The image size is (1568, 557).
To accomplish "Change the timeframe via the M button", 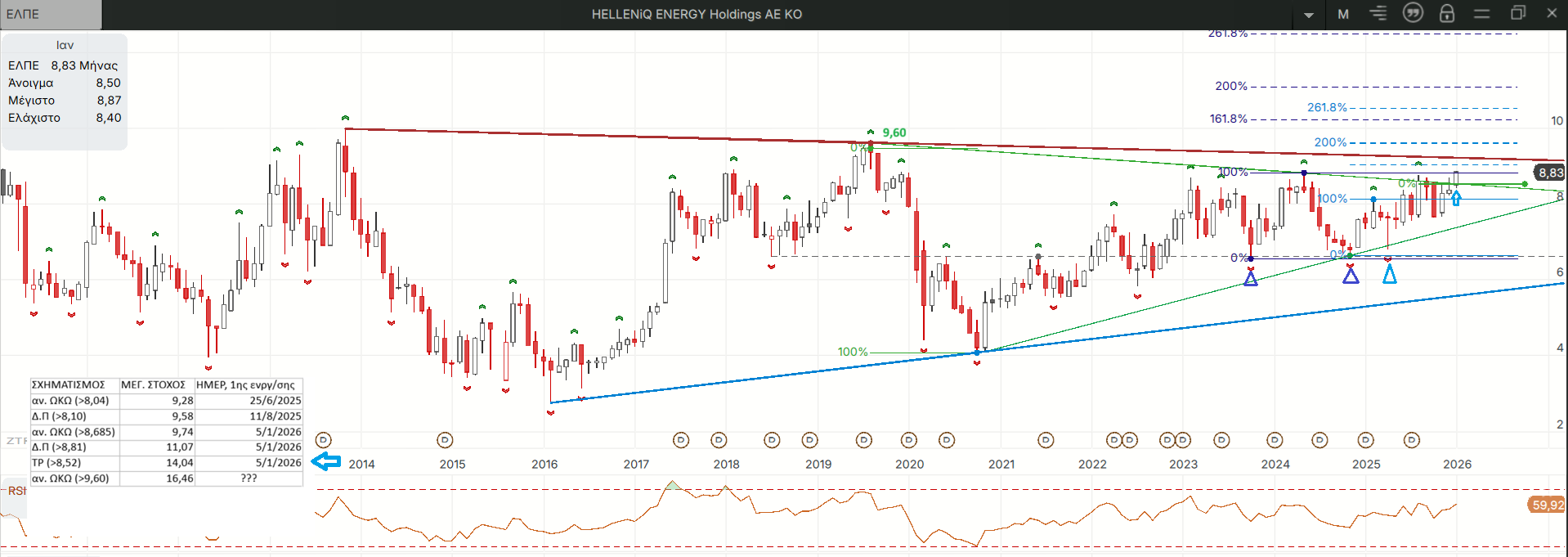I will (1343, 14).
